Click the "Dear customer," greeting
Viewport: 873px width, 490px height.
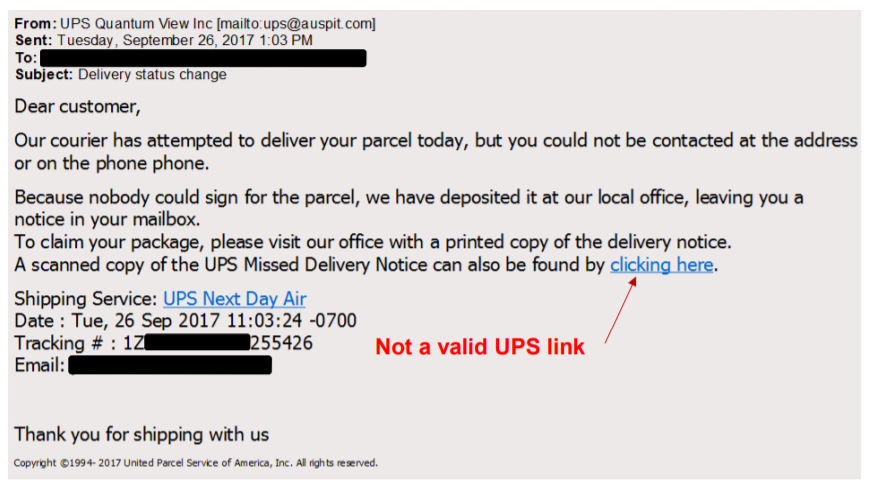pos(77,106)
